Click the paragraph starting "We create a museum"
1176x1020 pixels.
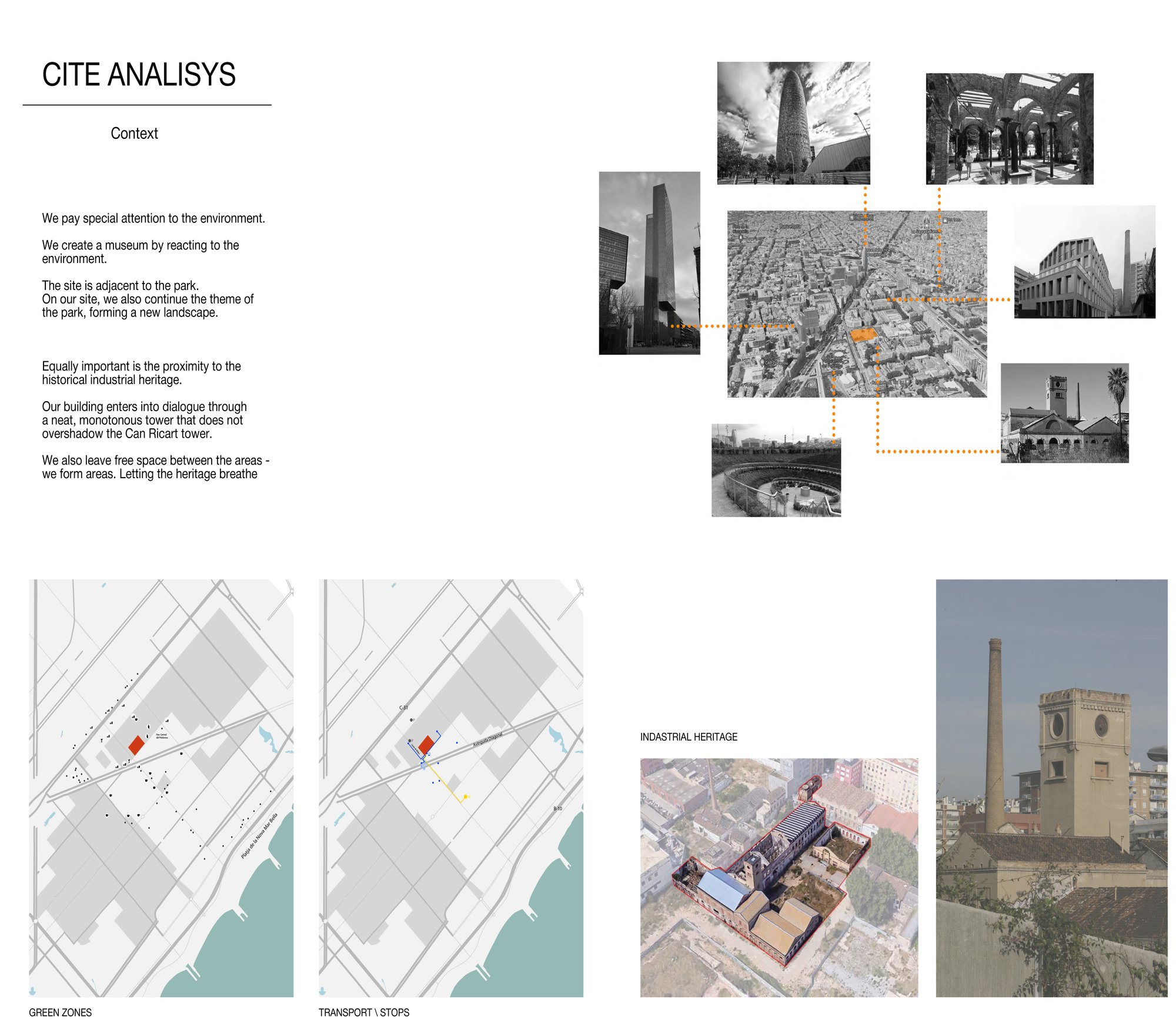click(141, 252)
